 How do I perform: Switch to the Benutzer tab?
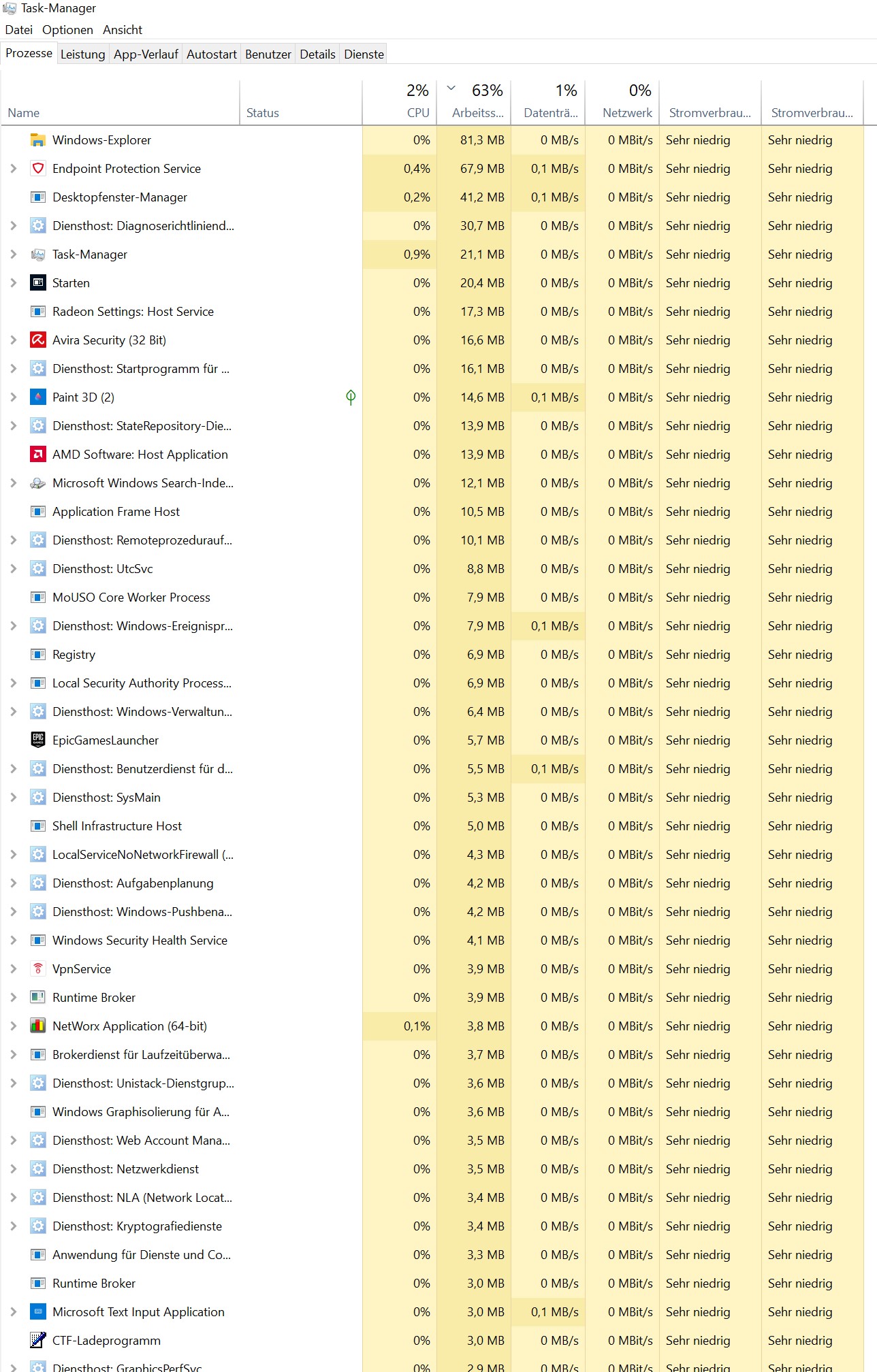(268, 54)
